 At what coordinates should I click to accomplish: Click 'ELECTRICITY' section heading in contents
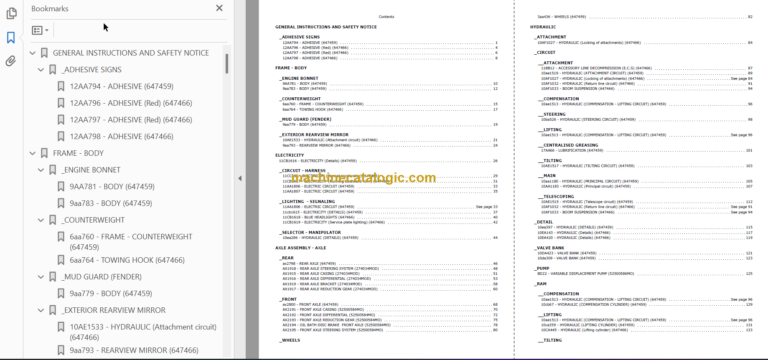pos(289,155)
